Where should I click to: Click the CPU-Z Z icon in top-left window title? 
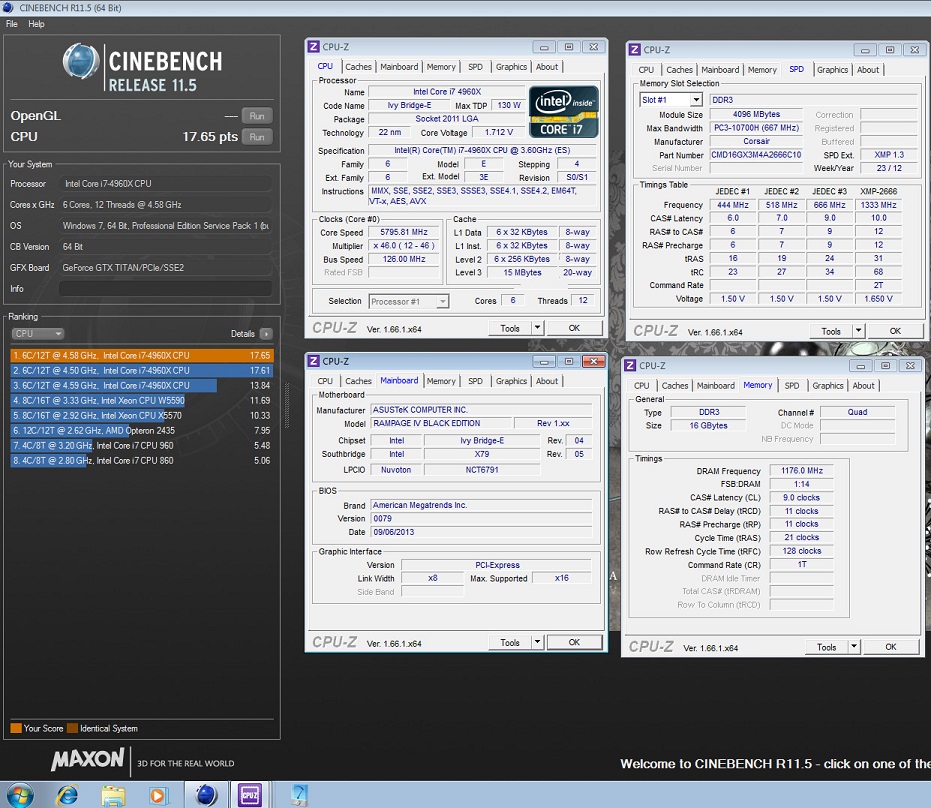click(x=314, y=47)
